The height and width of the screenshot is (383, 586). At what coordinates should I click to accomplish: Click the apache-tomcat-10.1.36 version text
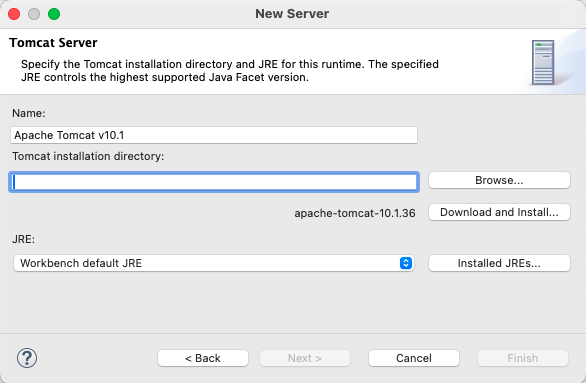(x=355, y=213)
